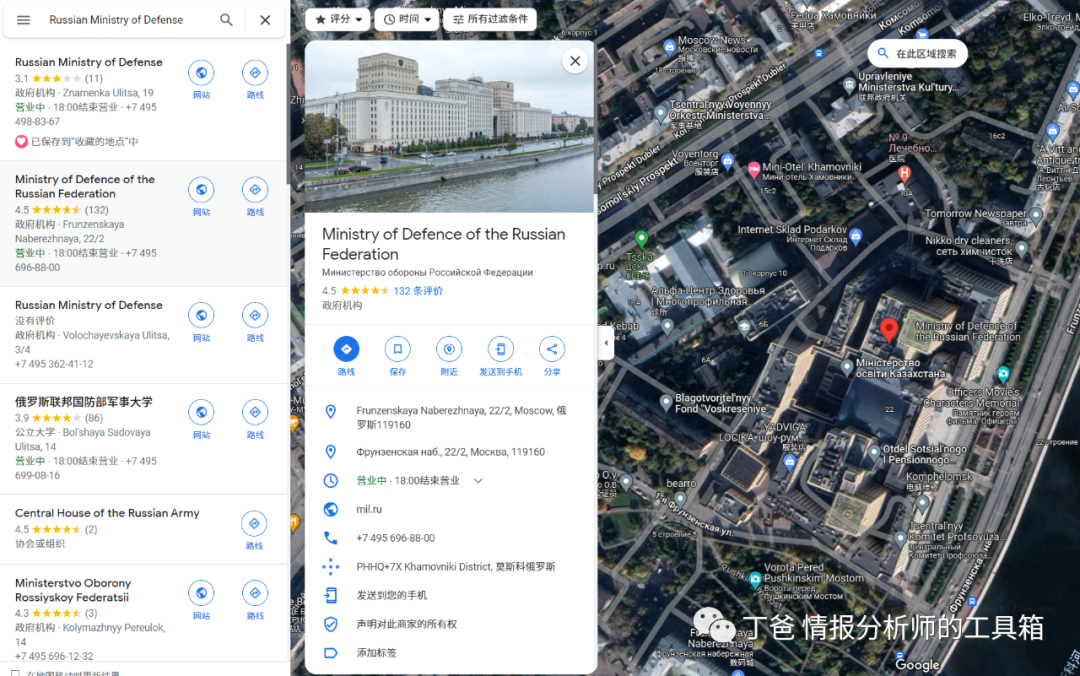The height and width of the screenshot is (676, 1080).
Task: Click the Vorota Pered Pushkinskim Mostom marker
Action: coord(755,579)
